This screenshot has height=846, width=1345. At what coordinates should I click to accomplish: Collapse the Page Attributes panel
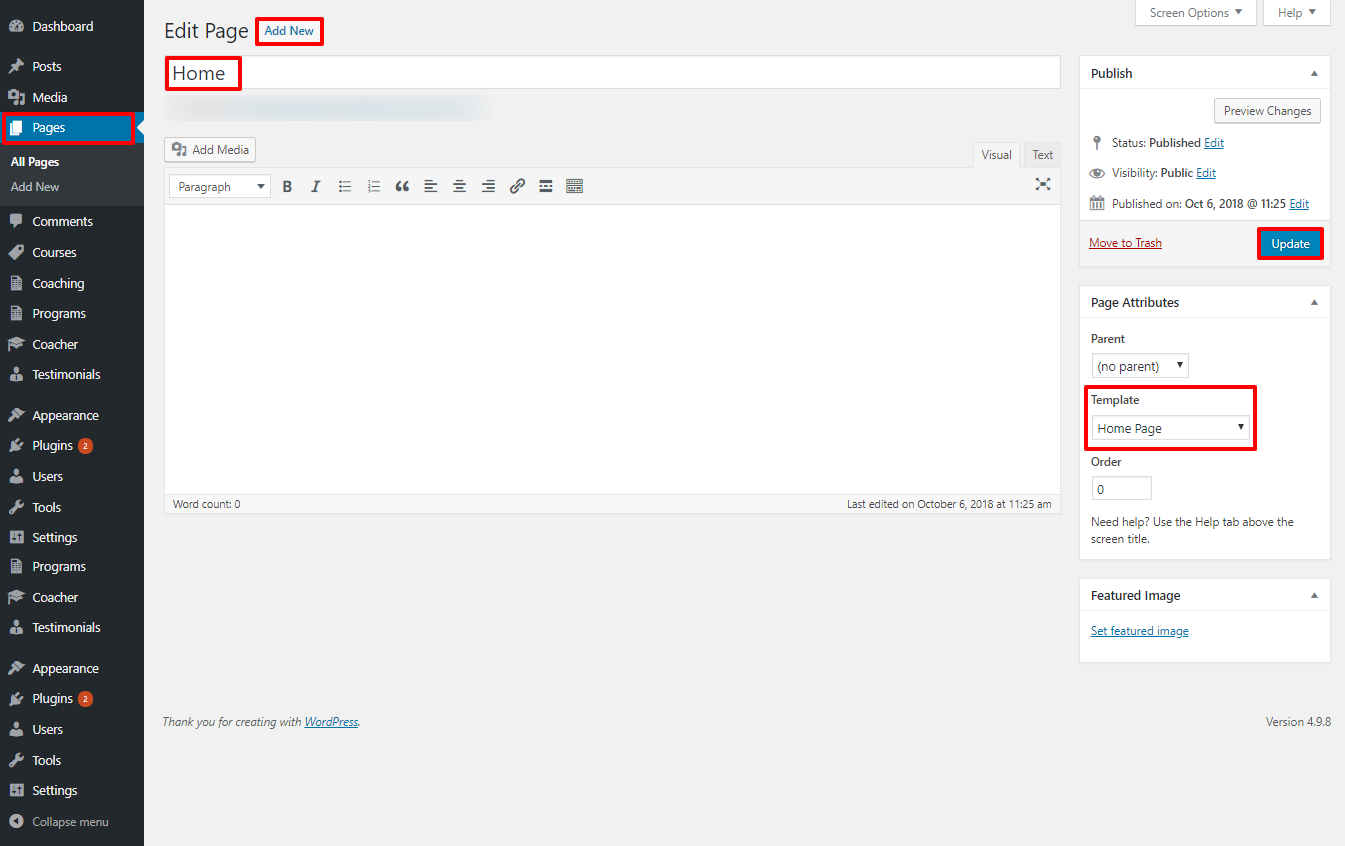tap(1314, 302)
